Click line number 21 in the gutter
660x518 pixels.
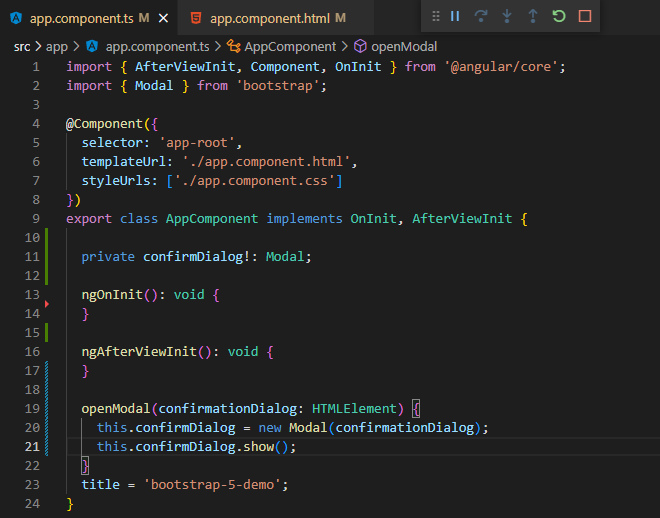[x=35, y=446]
